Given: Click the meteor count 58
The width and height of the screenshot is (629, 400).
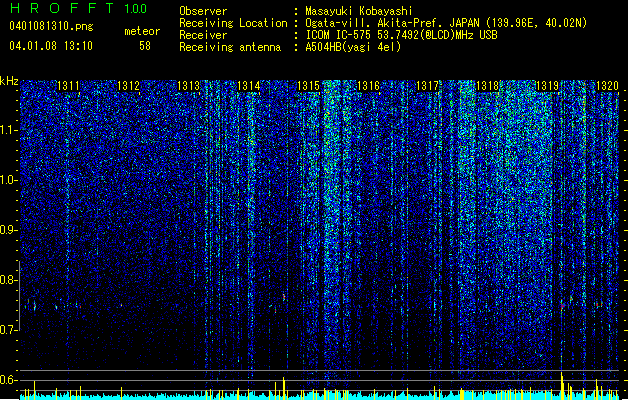Looking at the screenshot, I should (x=145, y=46).
